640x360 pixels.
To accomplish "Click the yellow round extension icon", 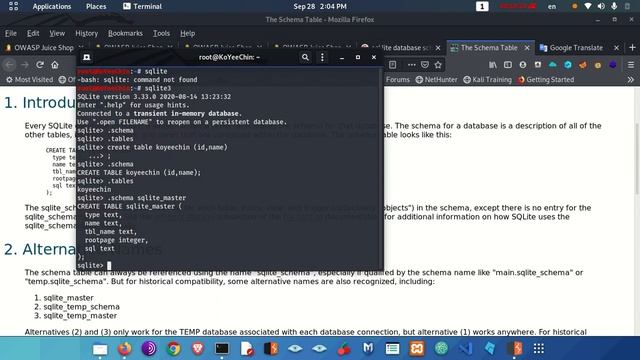I will pyautogui.click(x=598, y=65).
